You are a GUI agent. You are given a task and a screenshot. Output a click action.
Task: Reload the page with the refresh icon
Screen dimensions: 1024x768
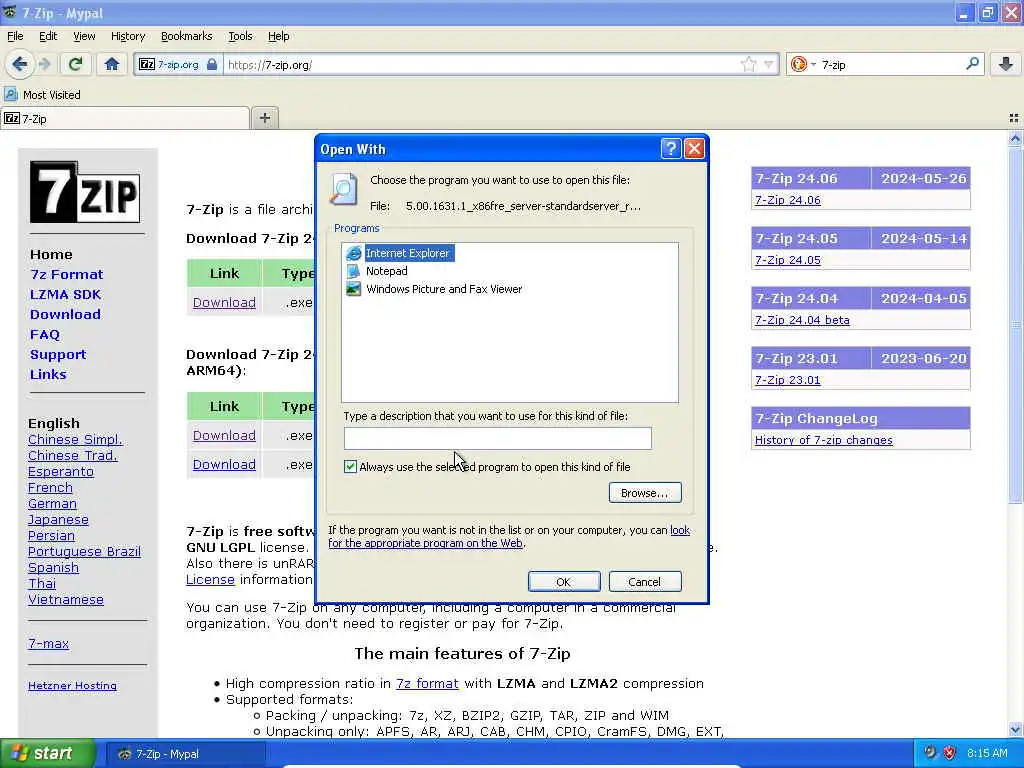click(x=75, y=64)
